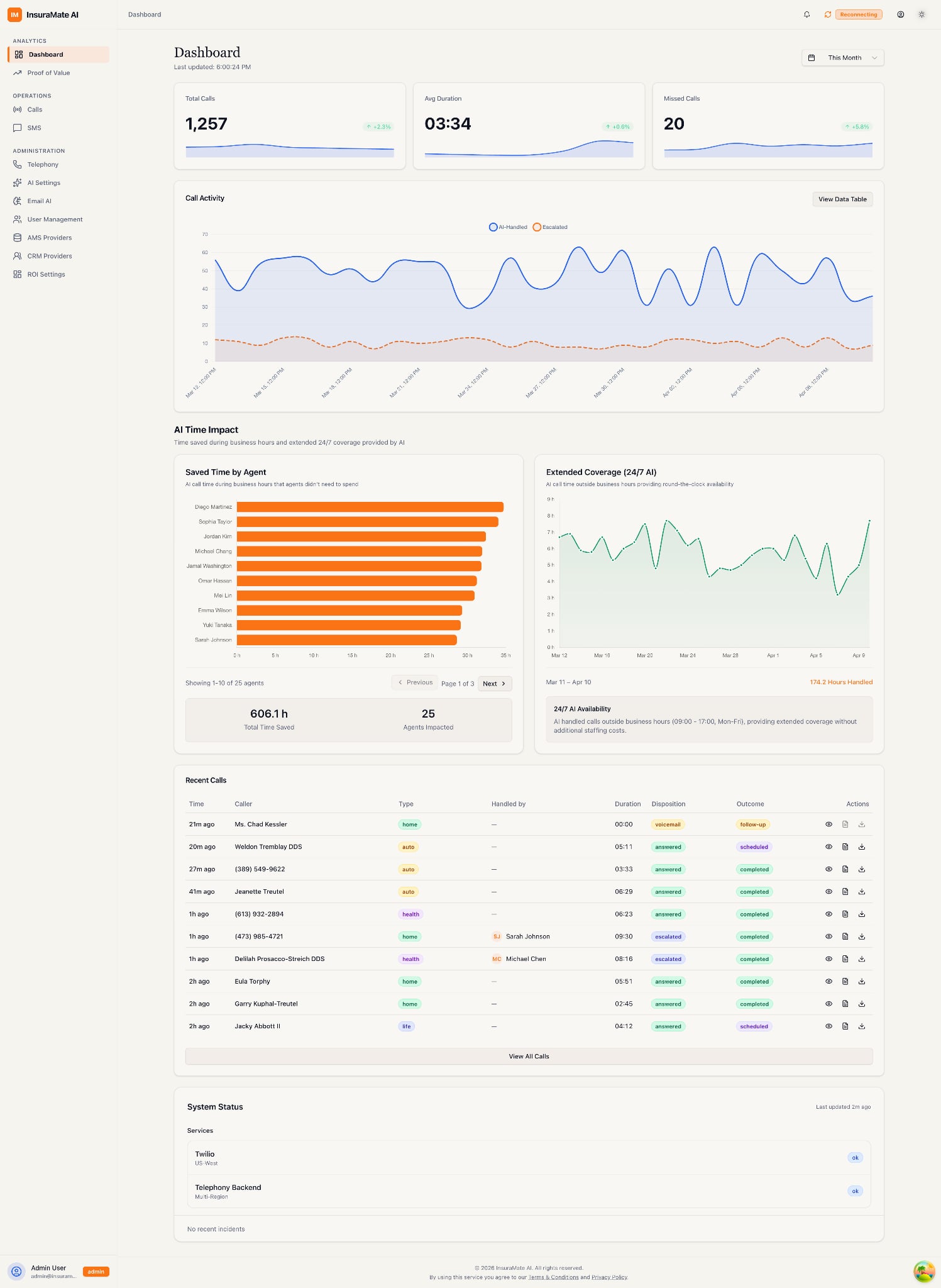
Task: Click View All Calls button
Action: point(529,1057)
